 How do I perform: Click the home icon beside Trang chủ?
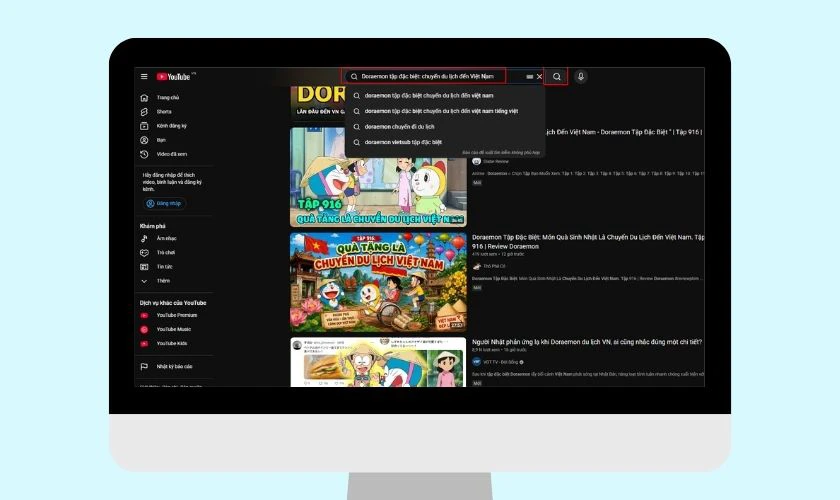144,98
